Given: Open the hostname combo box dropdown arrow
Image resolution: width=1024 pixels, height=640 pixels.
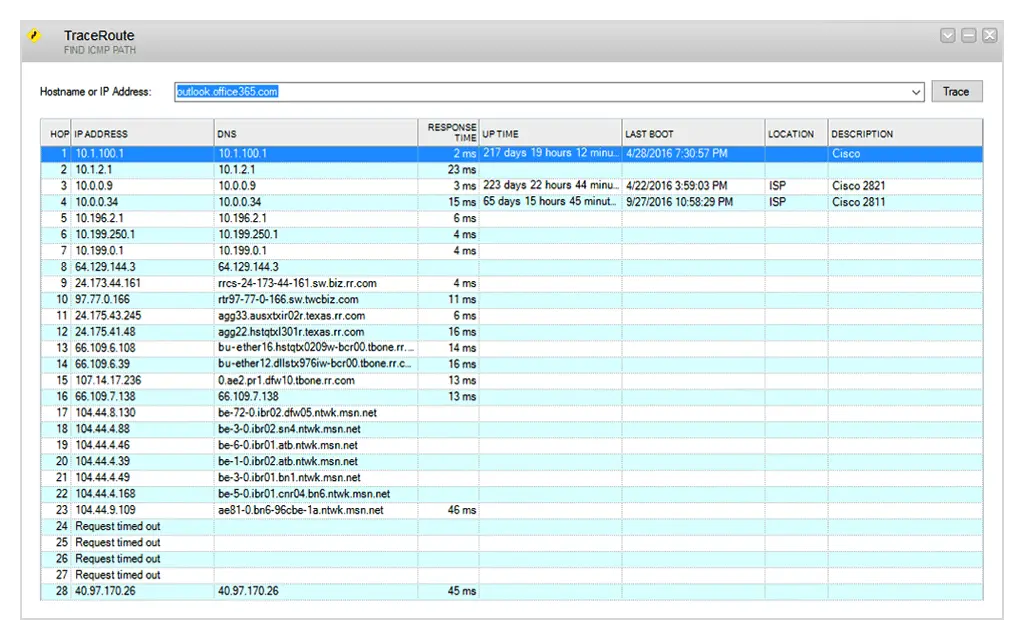Looking at the screenshot, I should pos(916,91).
